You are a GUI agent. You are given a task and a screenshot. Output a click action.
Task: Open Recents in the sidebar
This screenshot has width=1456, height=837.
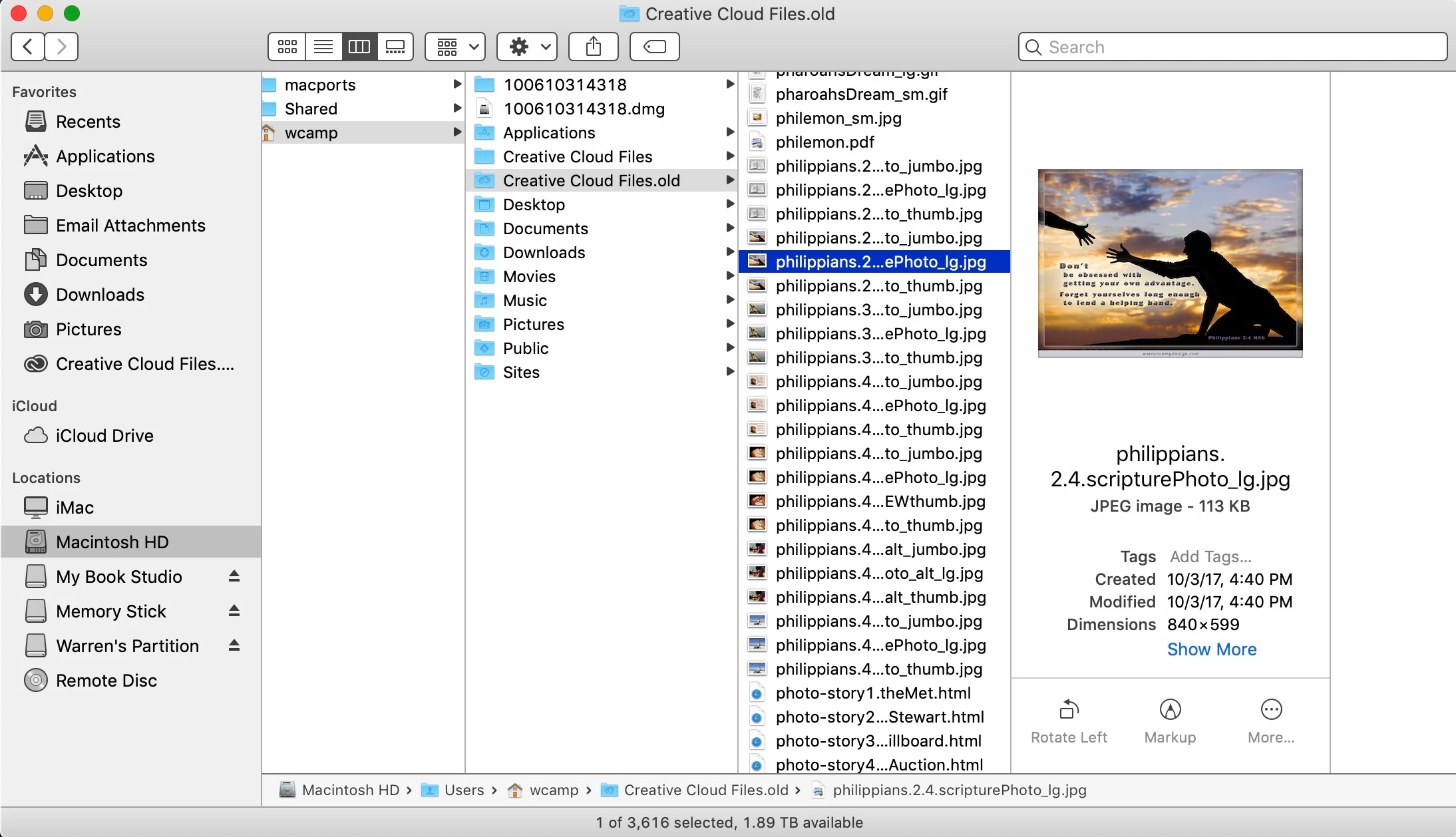pos(88,122)
